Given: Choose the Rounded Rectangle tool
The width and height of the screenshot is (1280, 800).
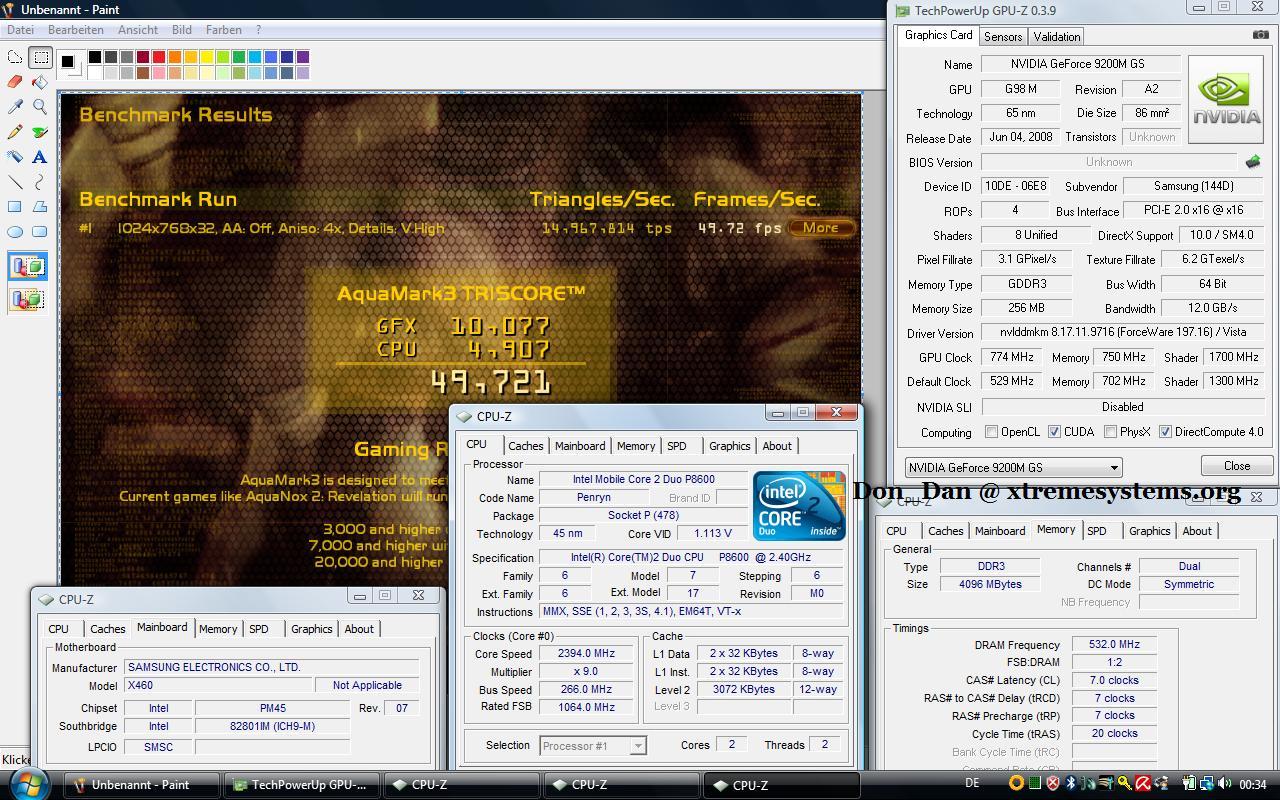Looking at the screenshot, I should point(40,232).
